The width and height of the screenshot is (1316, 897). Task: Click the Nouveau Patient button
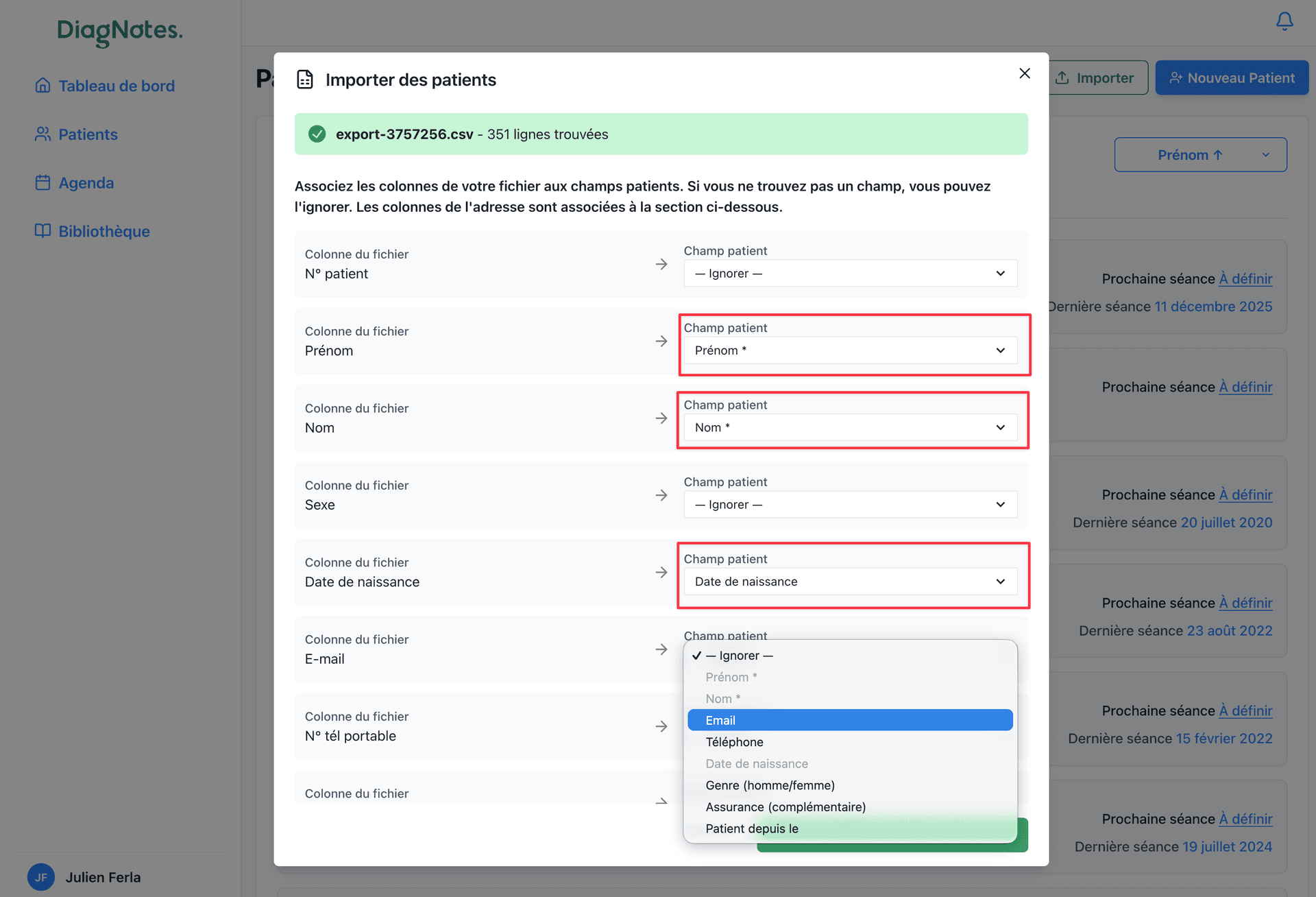1232,78
